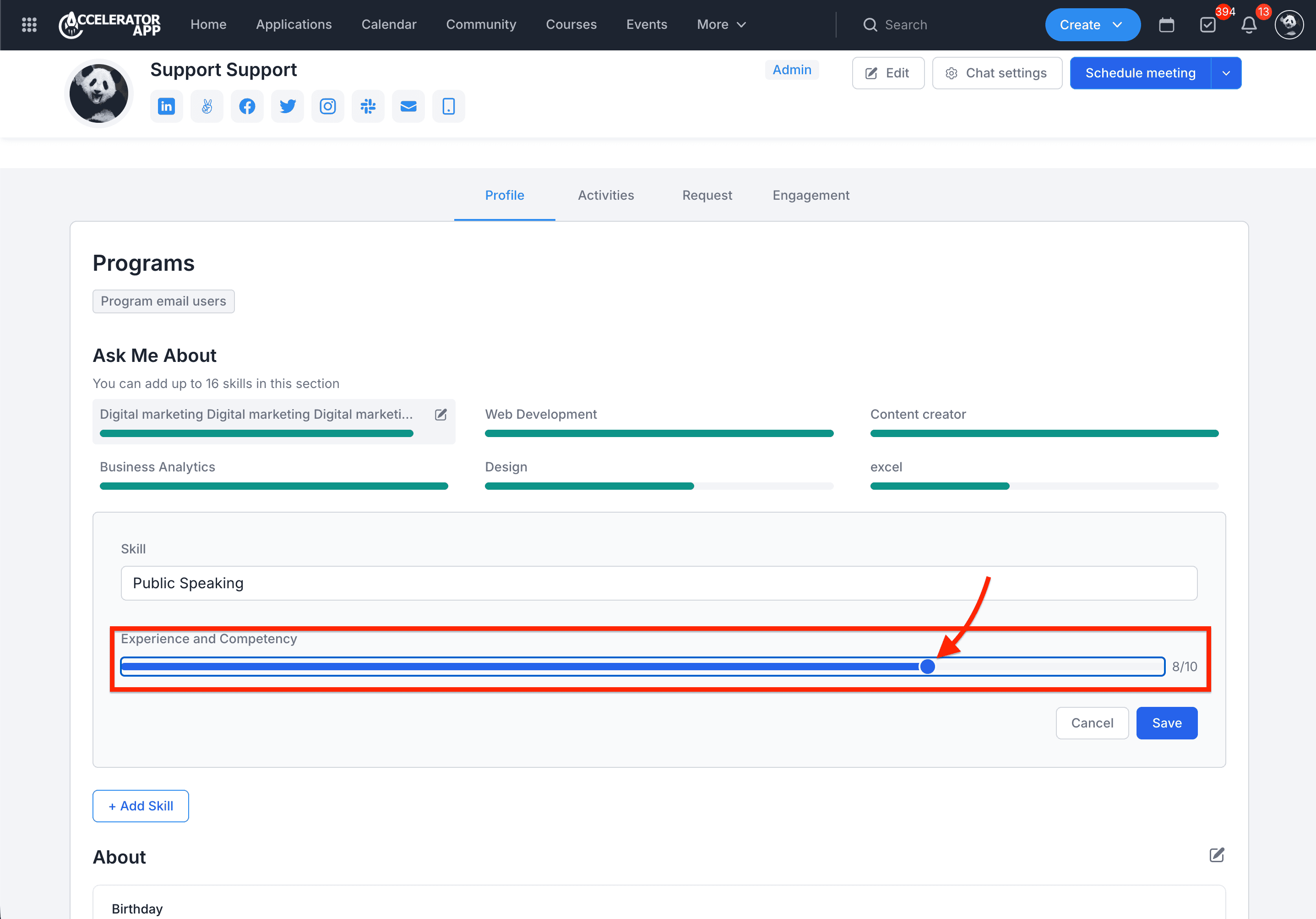Viewport: 1316px width, 919px height.
Task: Open the Engagement tab
Action: [x=810, y=196]
